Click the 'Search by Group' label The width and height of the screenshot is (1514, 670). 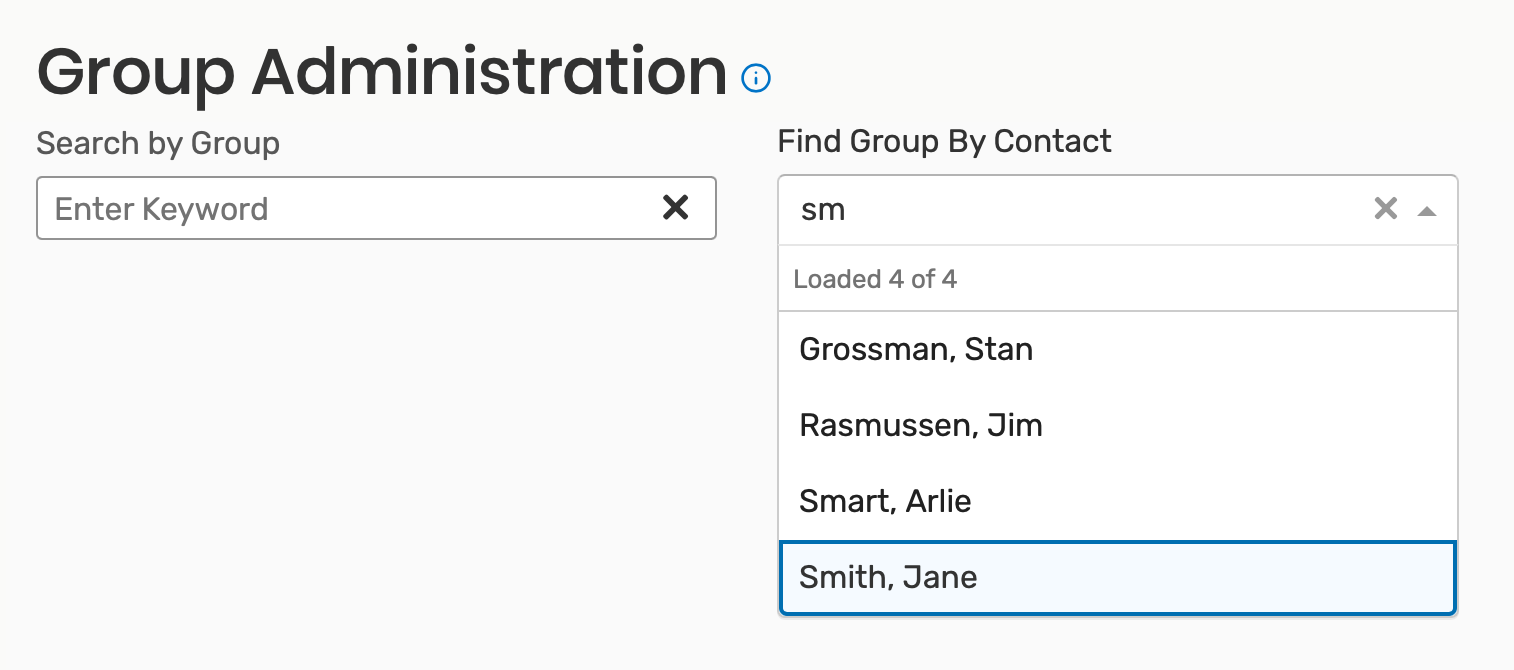[x=158, y=143]
